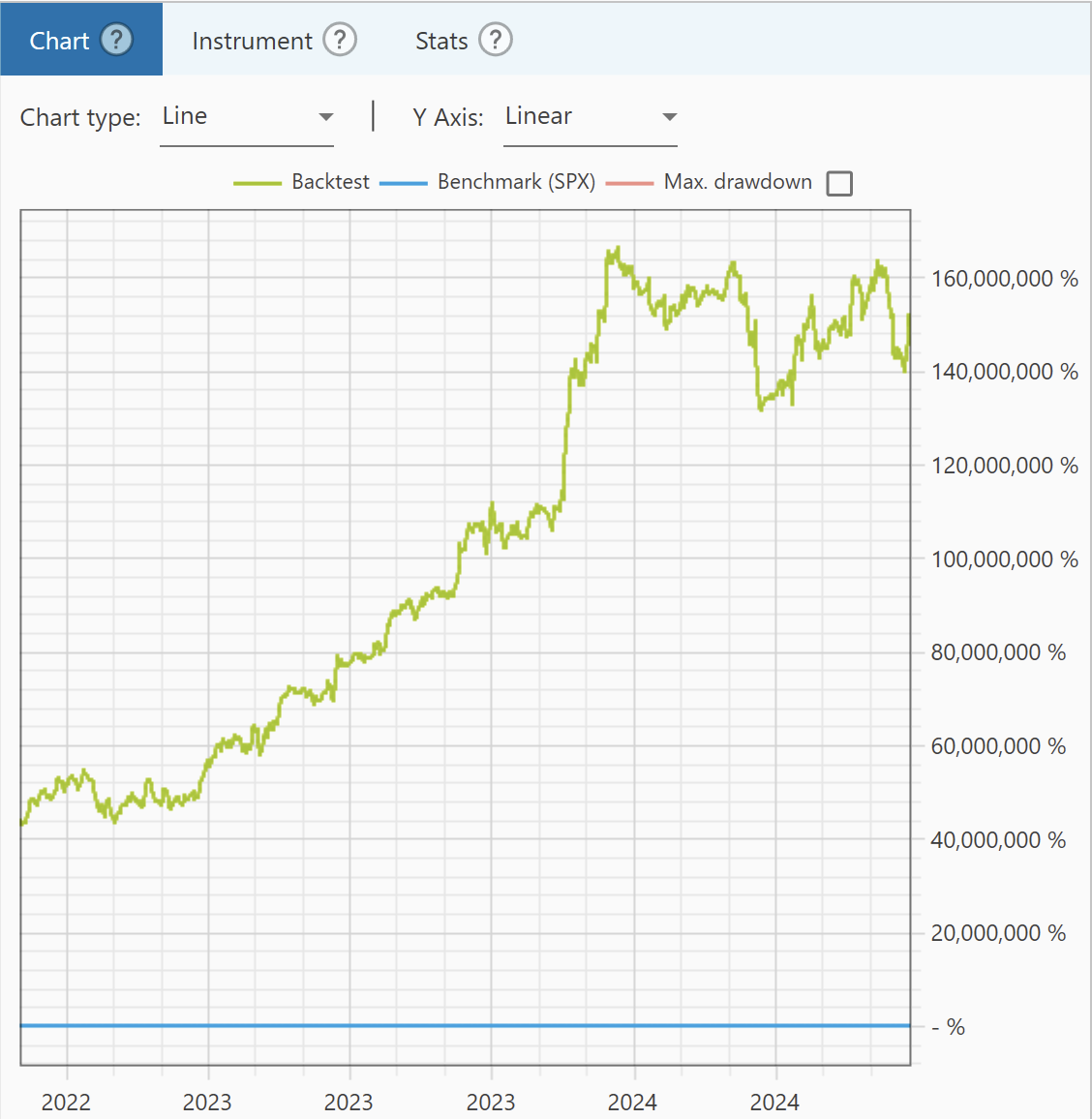This screenshot has height=1119, width=1092.
Task: Toggle the Benchmark (SPX) legend label
Action: pos(516,182)
